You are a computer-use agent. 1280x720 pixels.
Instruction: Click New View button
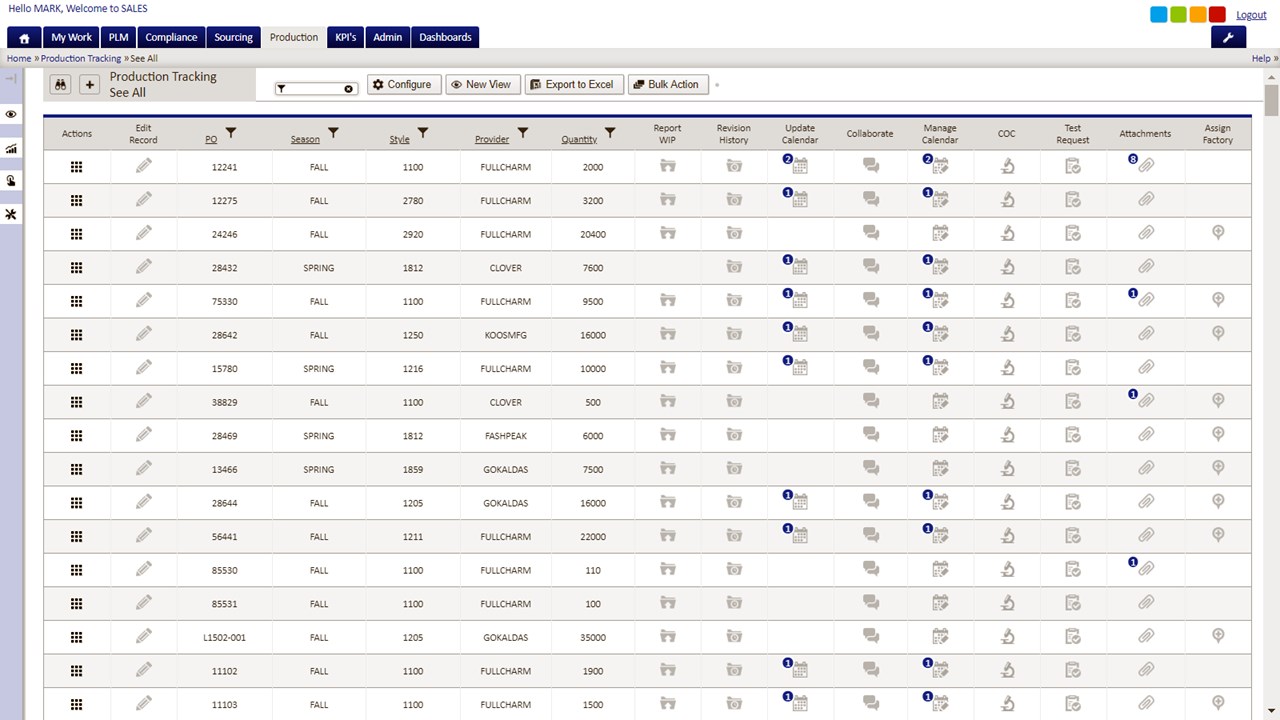(481, 85)
